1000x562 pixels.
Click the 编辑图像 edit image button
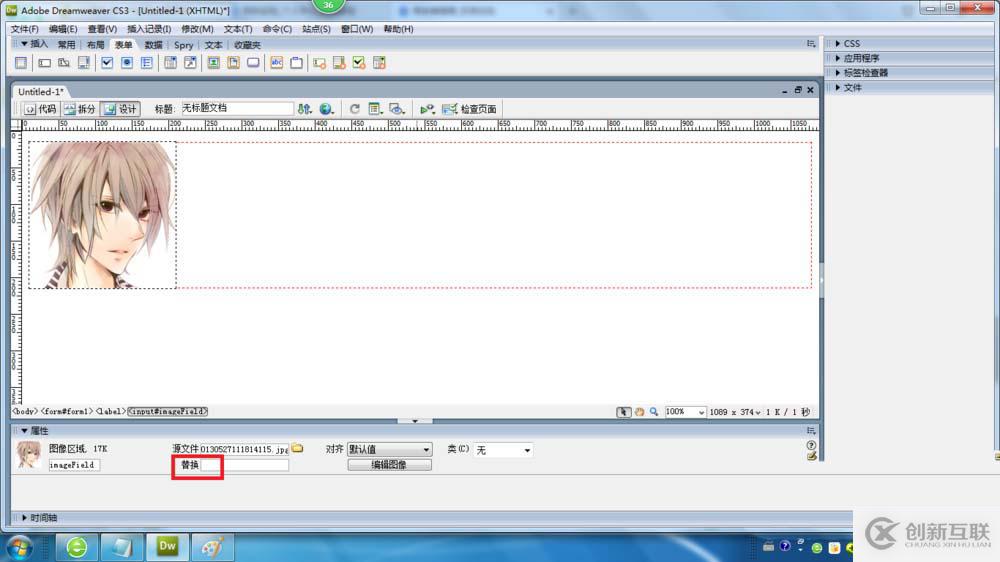coord(389,465)
